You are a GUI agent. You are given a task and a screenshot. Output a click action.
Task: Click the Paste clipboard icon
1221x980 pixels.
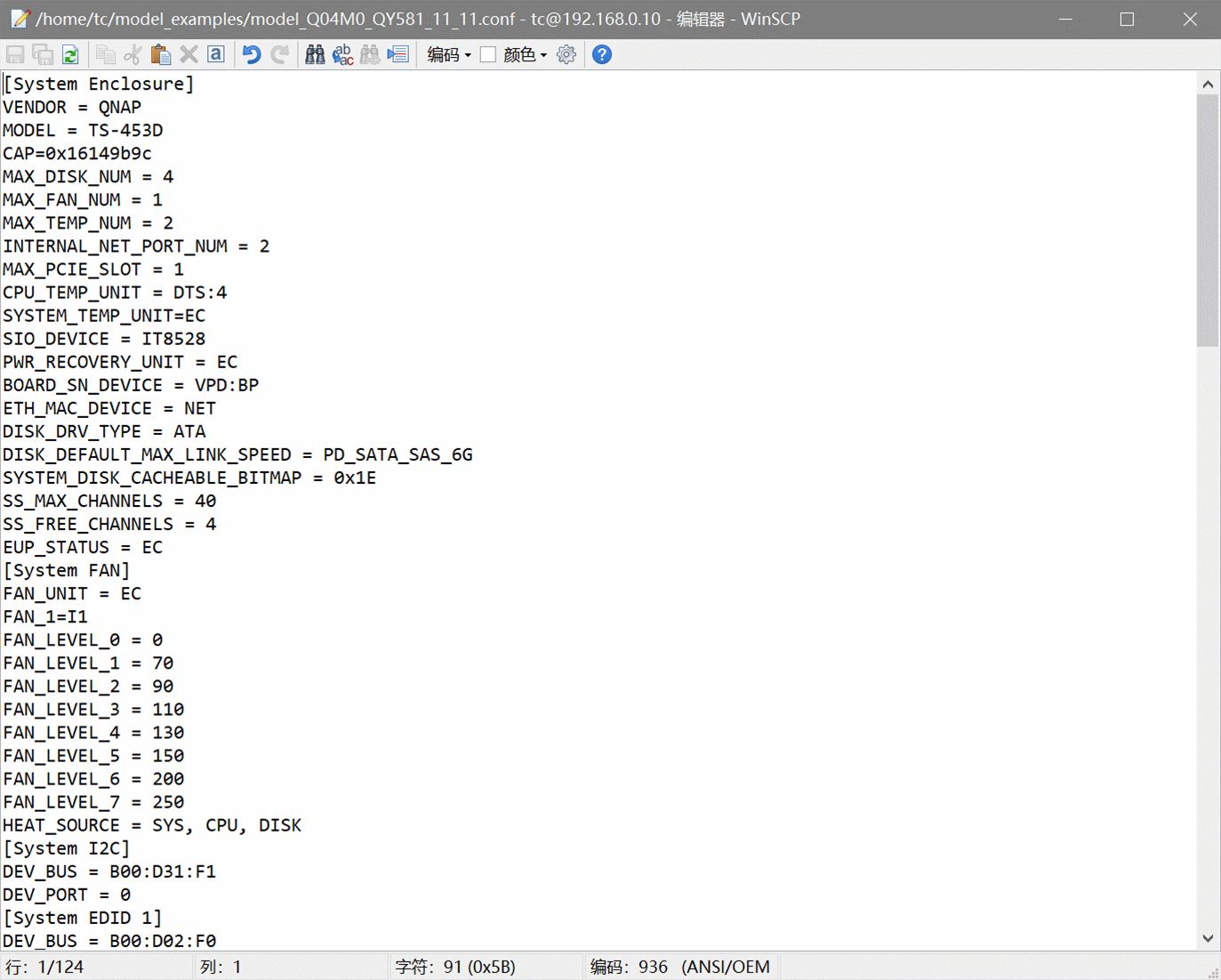click(x=160, y=54)
